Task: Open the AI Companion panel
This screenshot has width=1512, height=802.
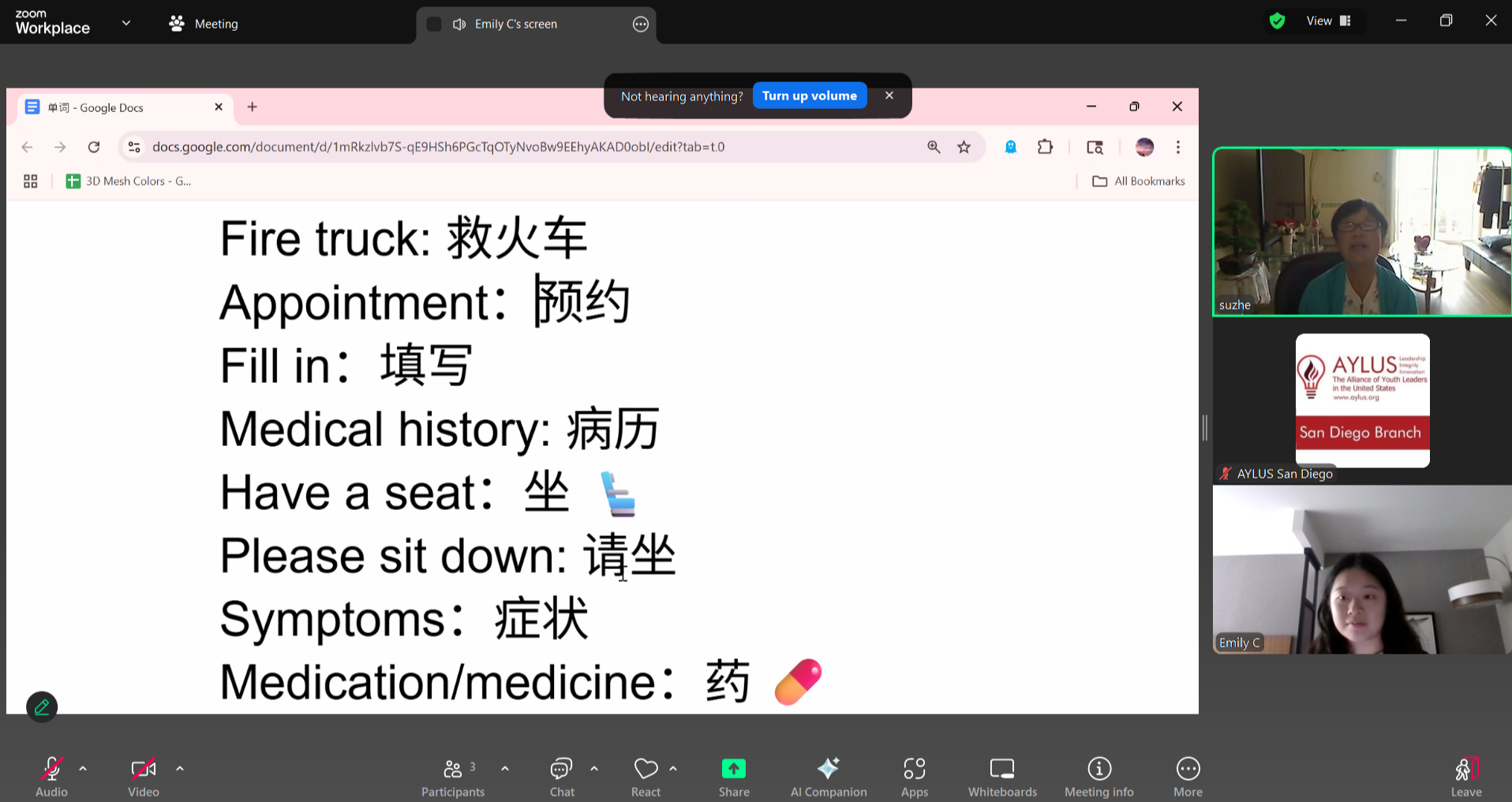Action: pos(828,776)
